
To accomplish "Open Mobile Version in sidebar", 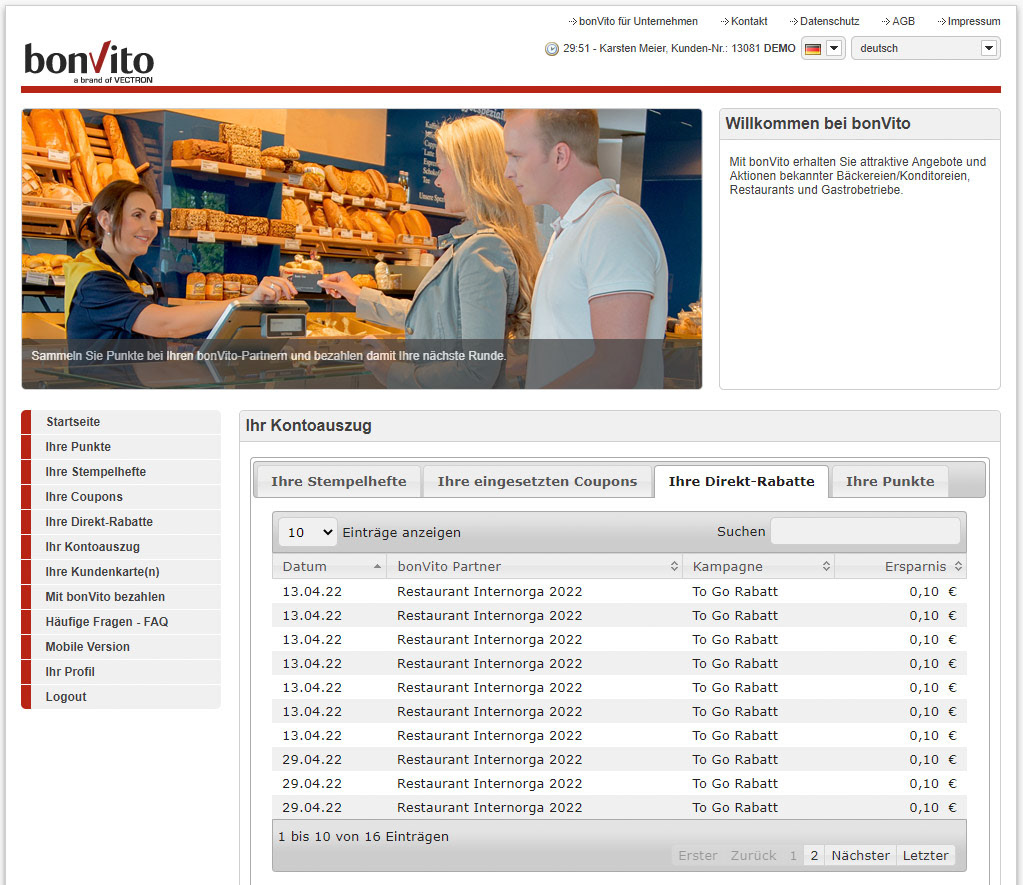I will pos(121,647).
